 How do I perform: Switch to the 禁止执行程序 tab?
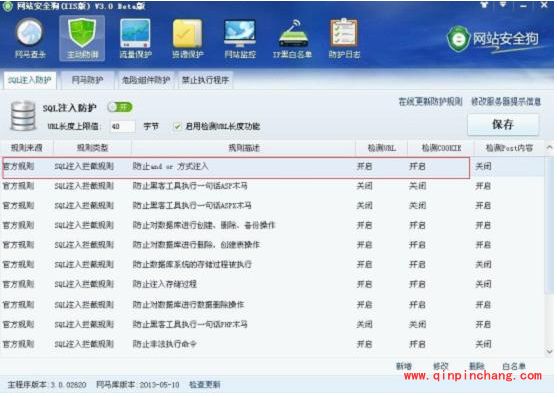(x=205, y=80)
